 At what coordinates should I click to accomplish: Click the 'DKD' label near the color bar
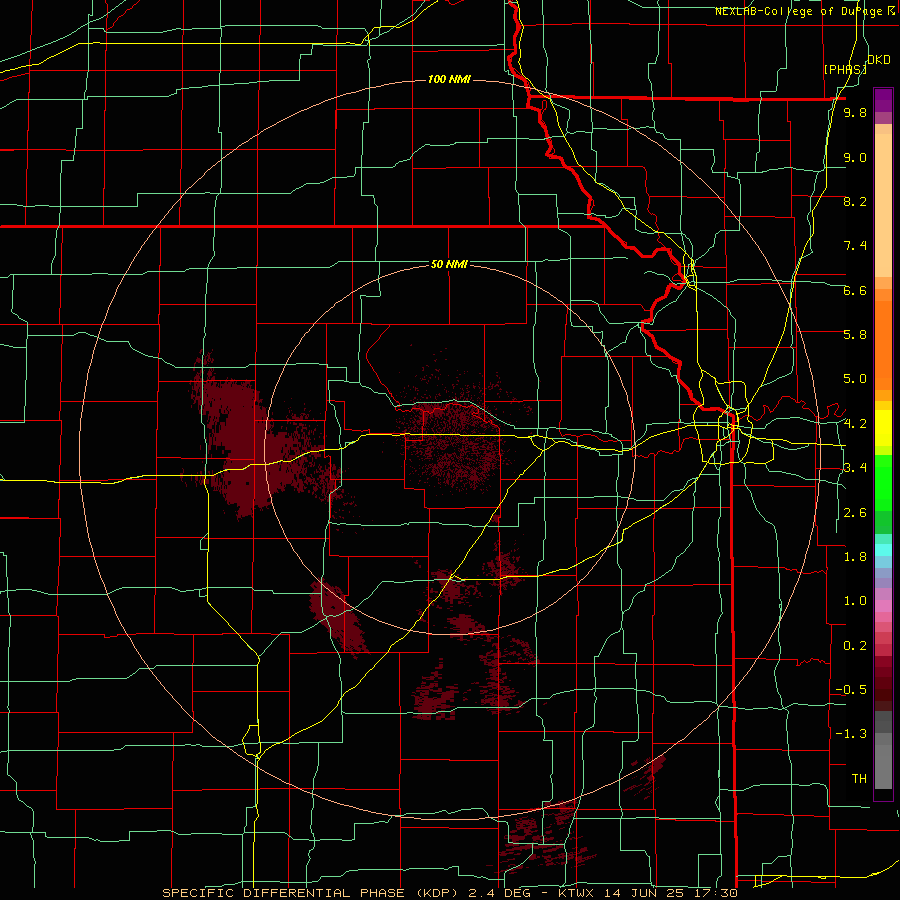879,60
